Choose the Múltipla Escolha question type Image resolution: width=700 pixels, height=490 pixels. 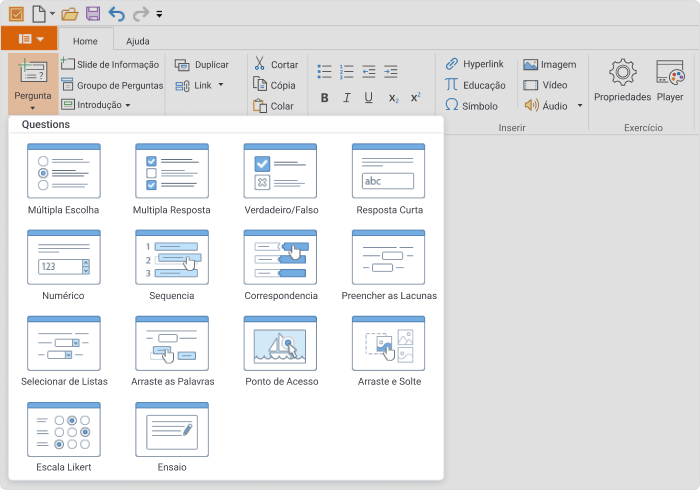(63, 179)
